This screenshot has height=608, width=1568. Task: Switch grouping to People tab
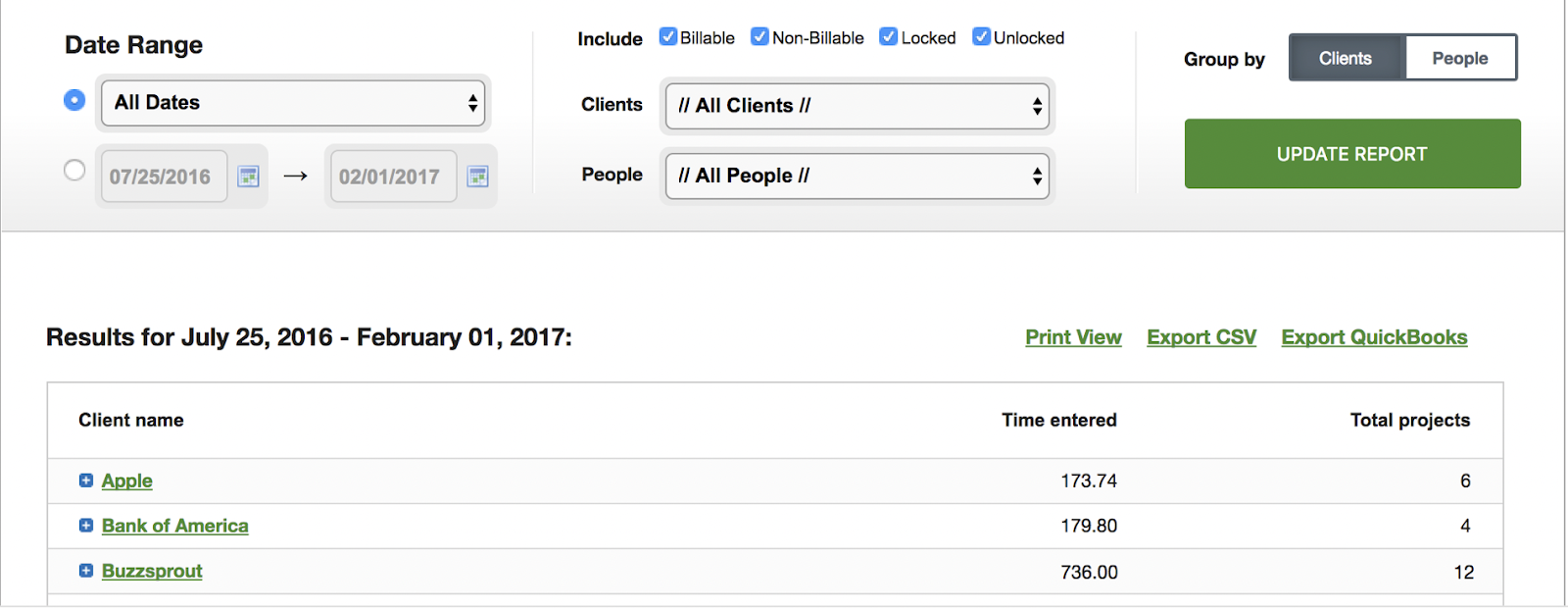pos(1460,58)
